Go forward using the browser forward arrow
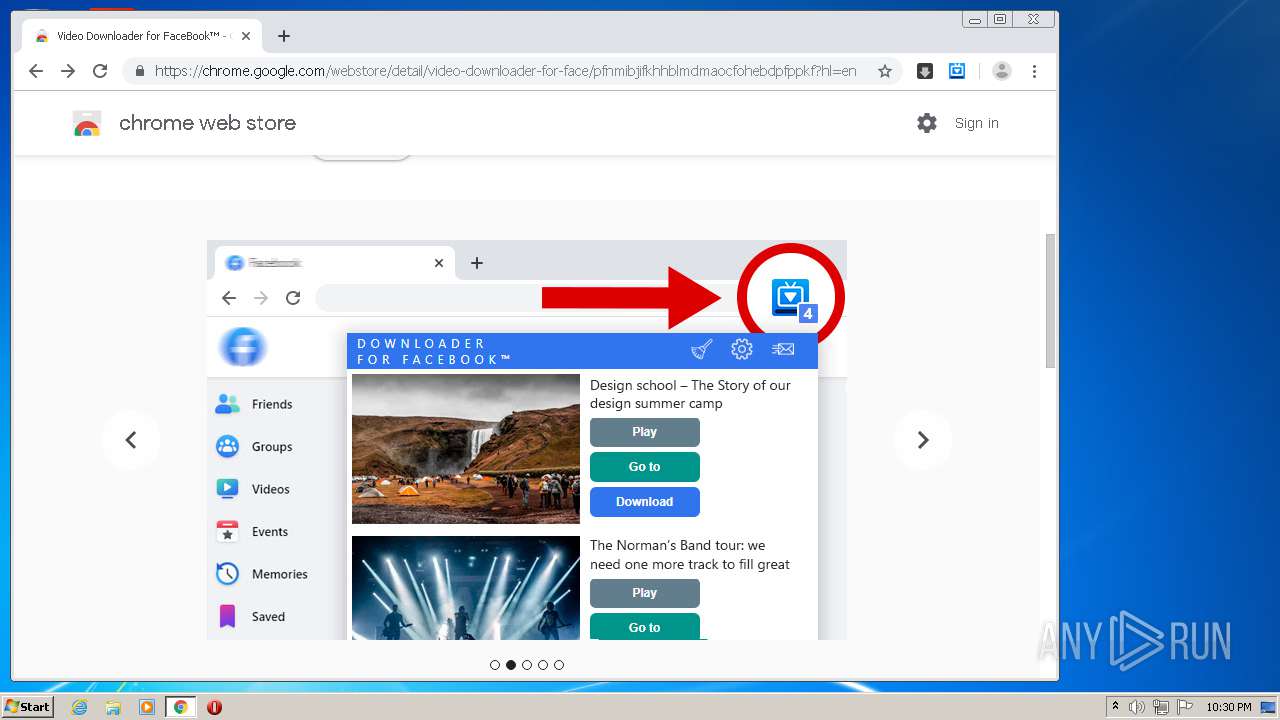 tap(68, 71)
